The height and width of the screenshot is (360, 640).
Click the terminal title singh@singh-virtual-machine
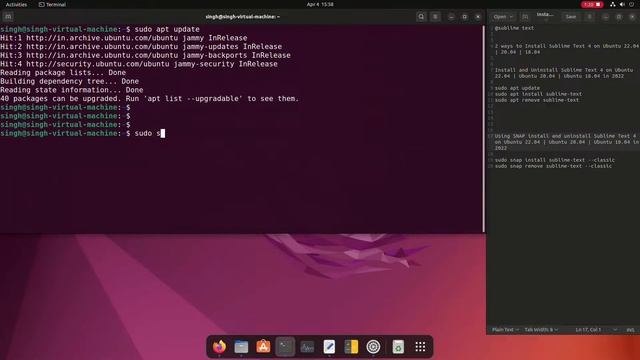point(242,17)
